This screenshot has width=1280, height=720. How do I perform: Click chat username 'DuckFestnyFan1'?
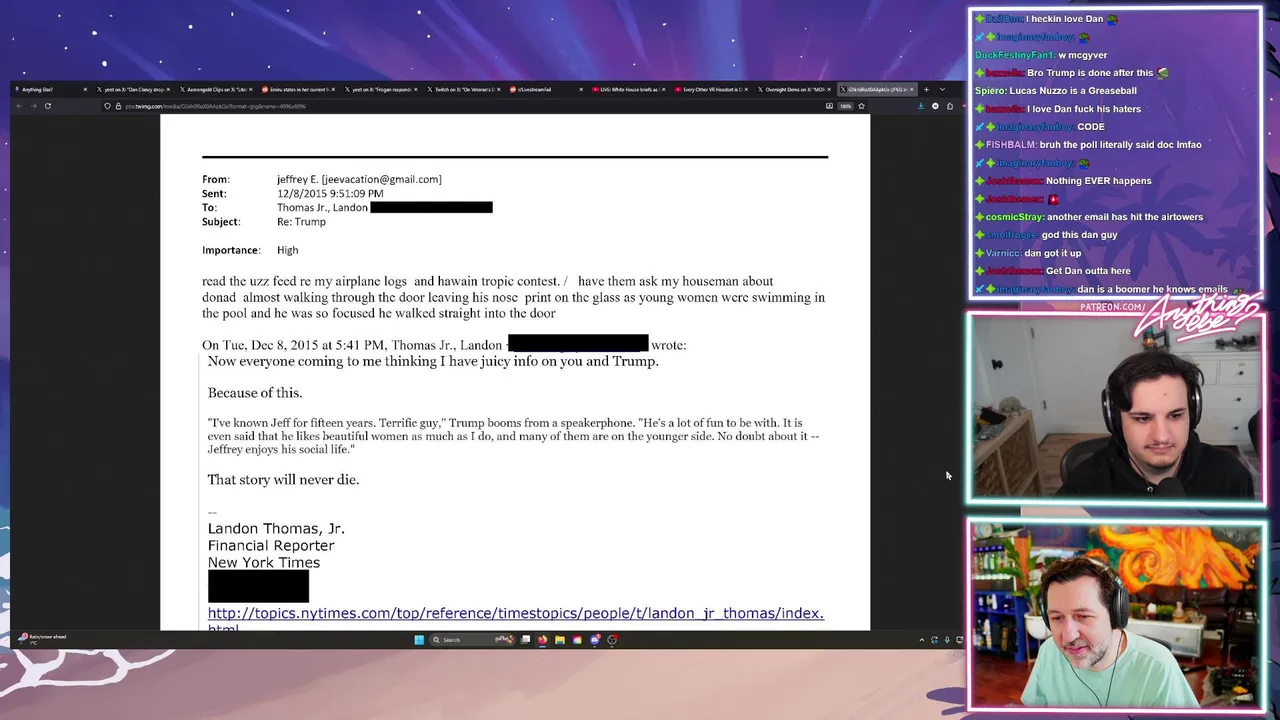pyautogui.click(x=1014, y=55)
